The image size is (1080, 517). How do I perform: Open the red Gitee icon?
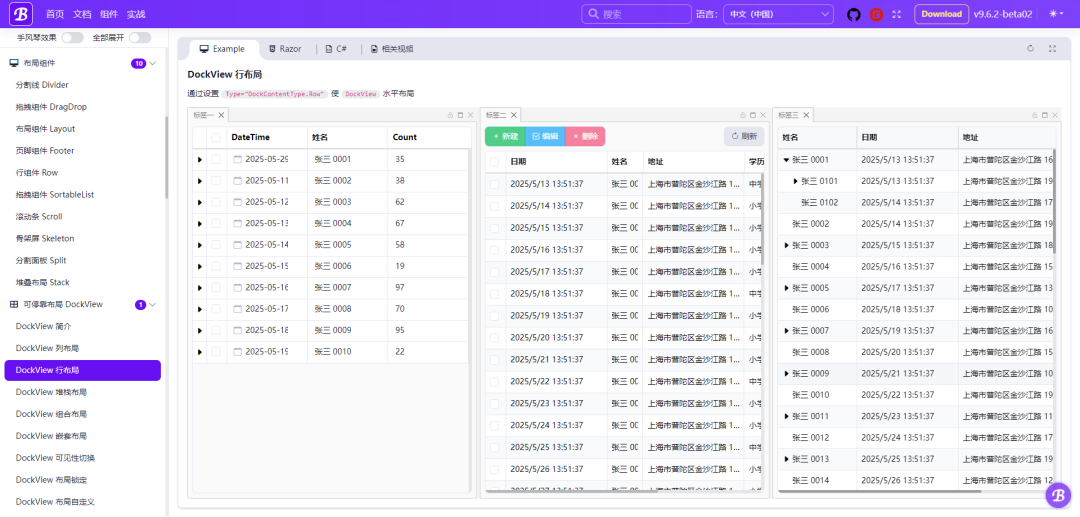(876, 14)
